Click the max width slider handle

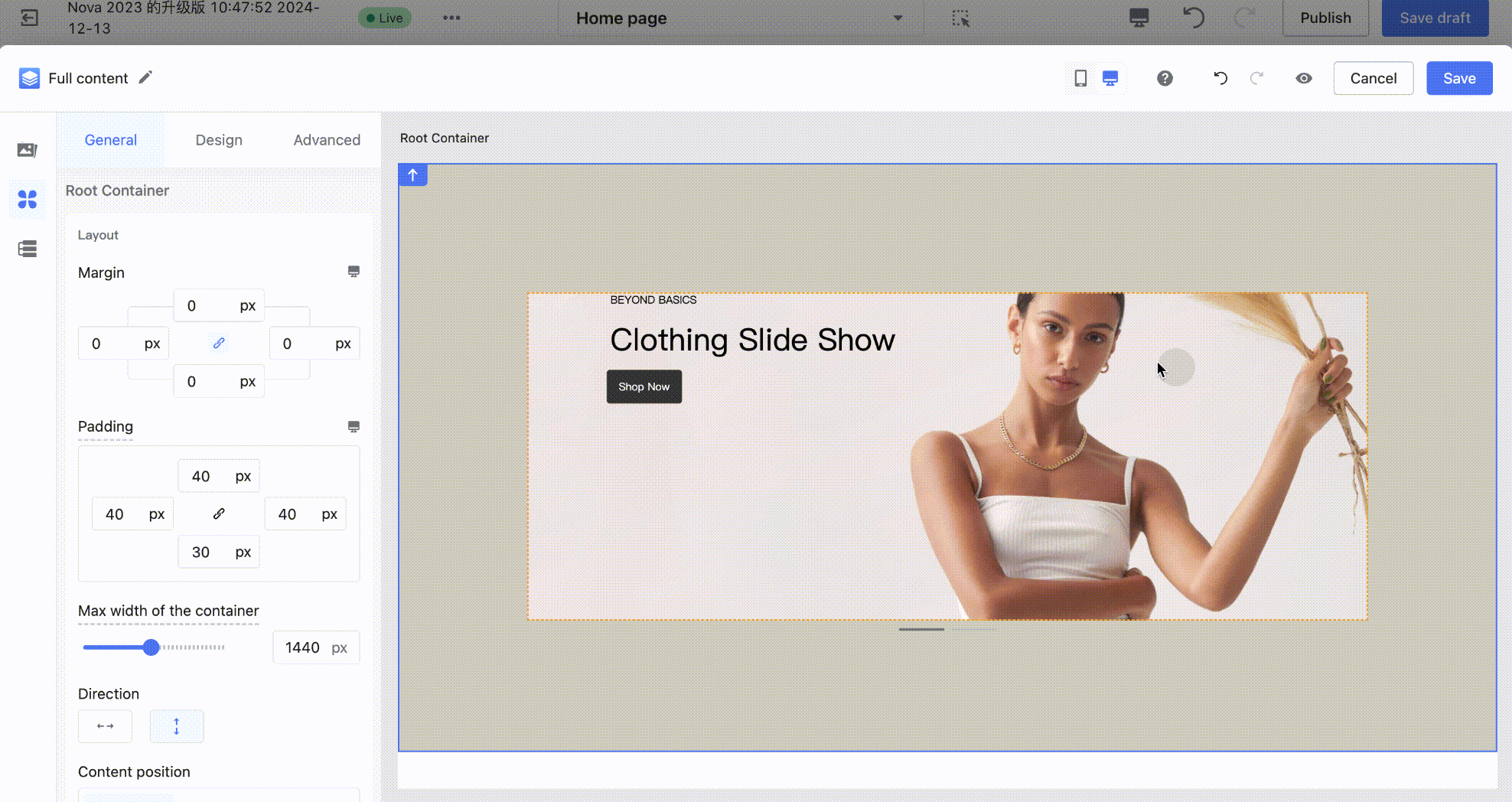pyautogui.click(x=152, y=647)
